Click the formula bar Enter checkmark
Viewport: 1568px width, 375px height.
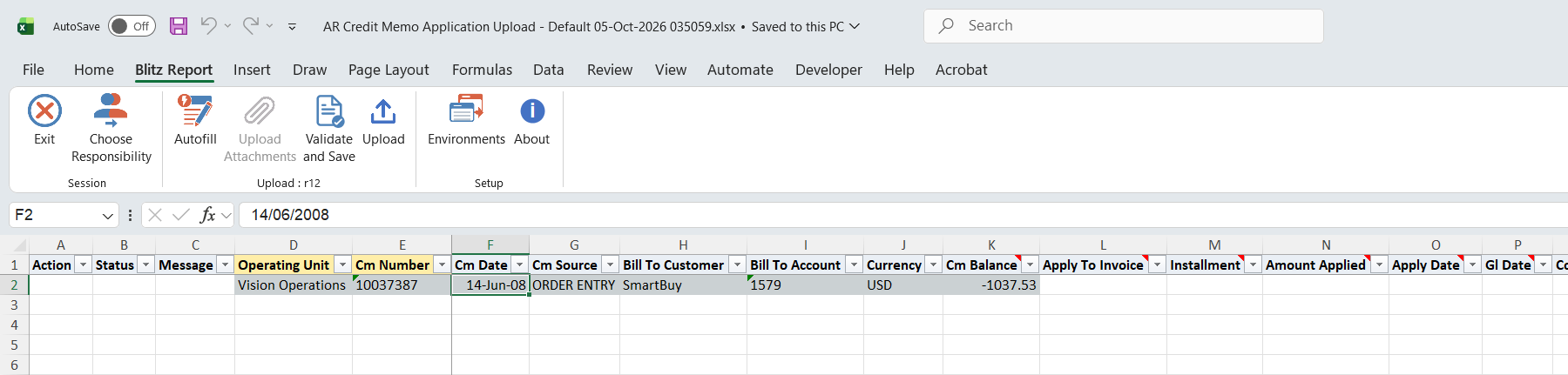[181, 215]
